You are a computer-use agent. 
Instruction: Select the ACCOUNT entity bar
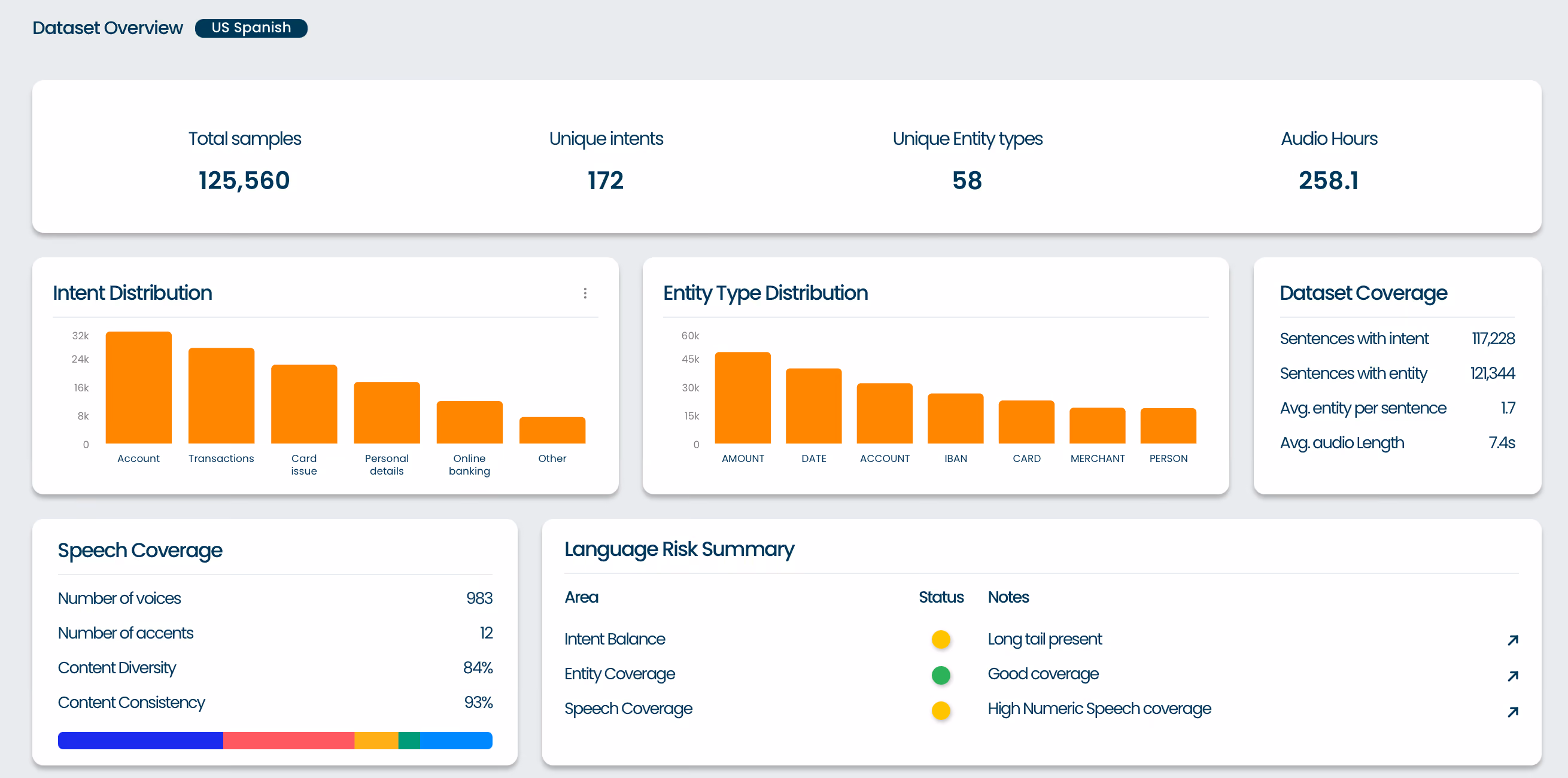click(x=885, y=414)
